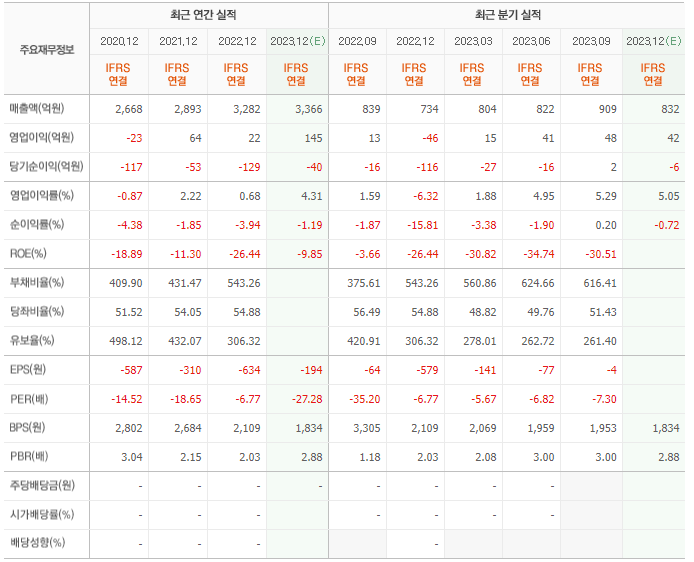The height and width of the screenshot is (562, 694).
Task: Click the quarterly revenue value 839
Action: (371, 109)
